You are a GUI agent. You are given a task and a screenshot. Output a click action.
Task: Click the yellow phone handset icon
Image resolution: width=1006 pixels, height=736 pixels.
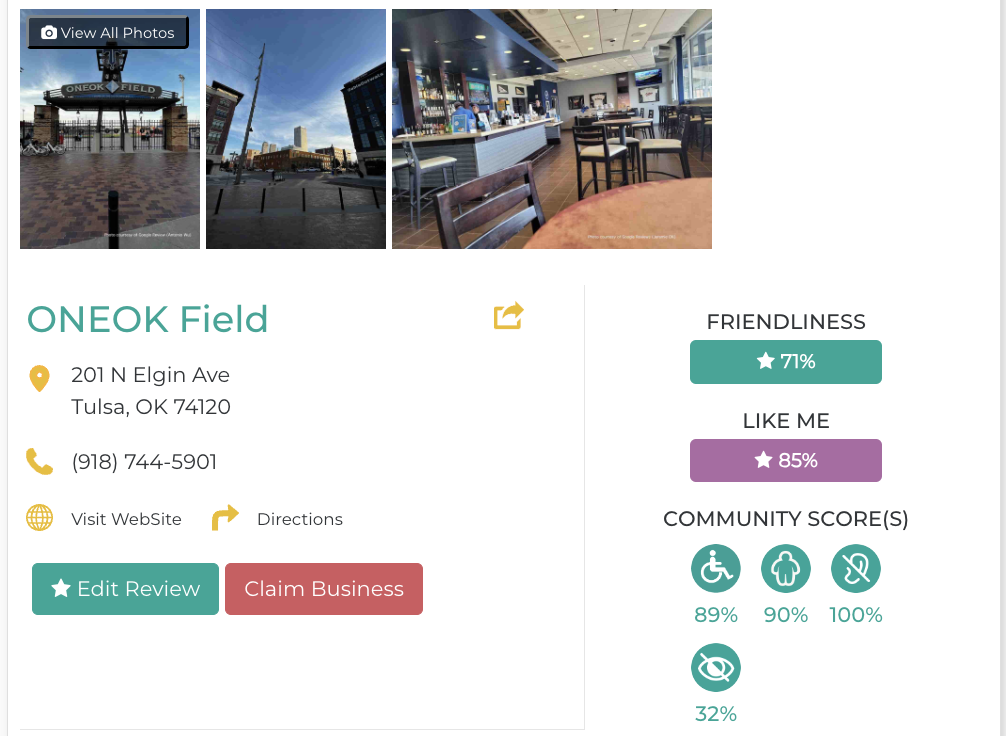coord(39,461)
